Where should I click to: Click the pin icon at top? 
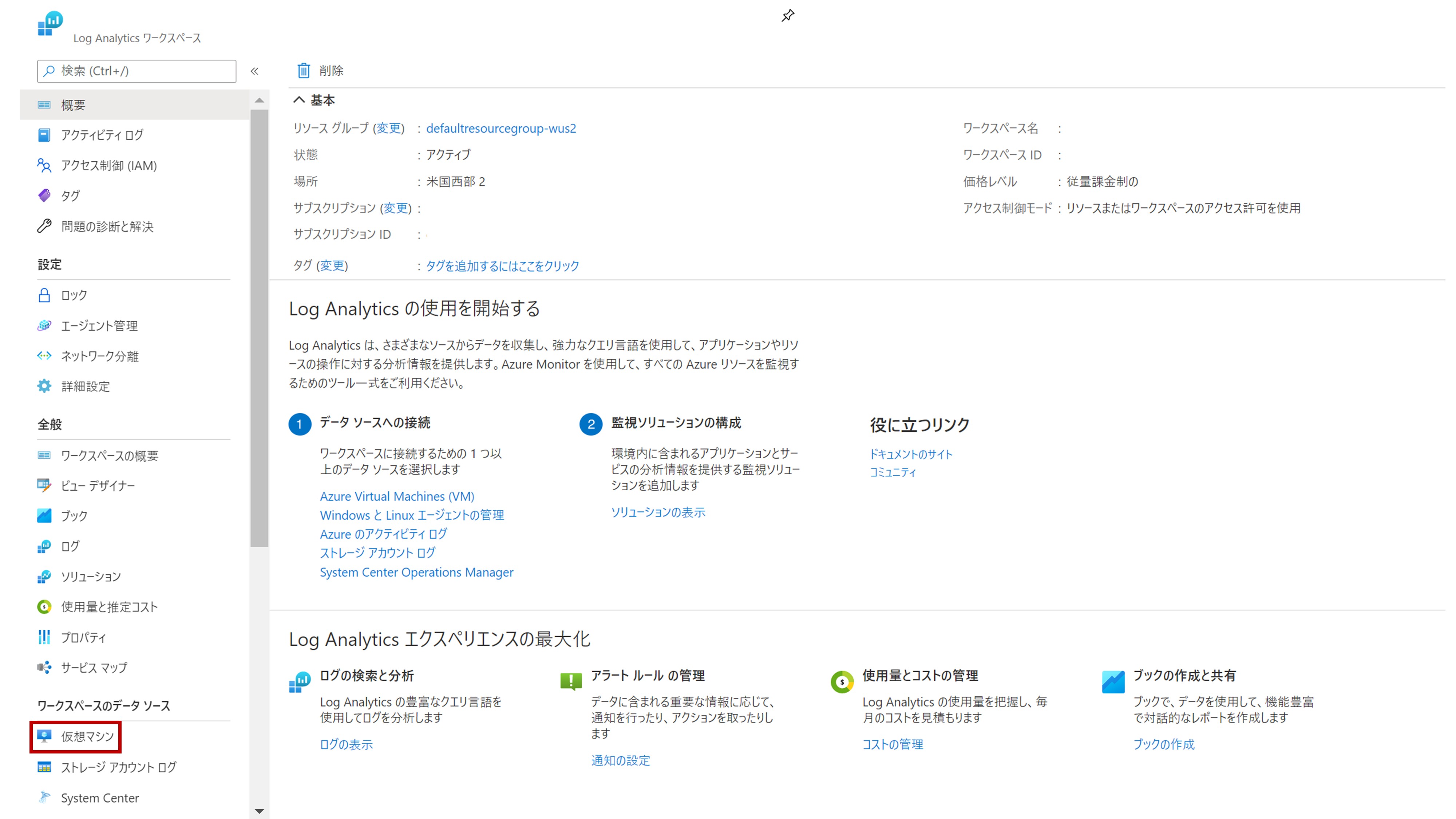(x=787, y=15)
